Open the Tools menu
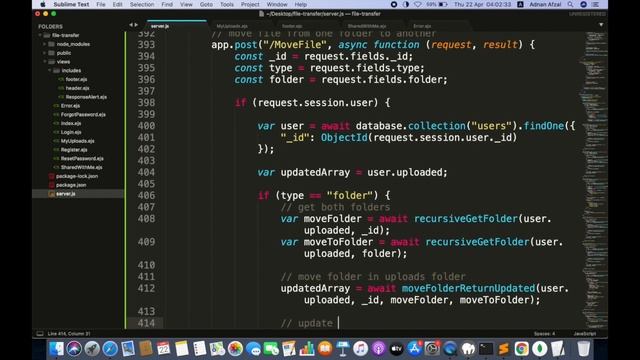Screen dimensions: 640x360 227,4
